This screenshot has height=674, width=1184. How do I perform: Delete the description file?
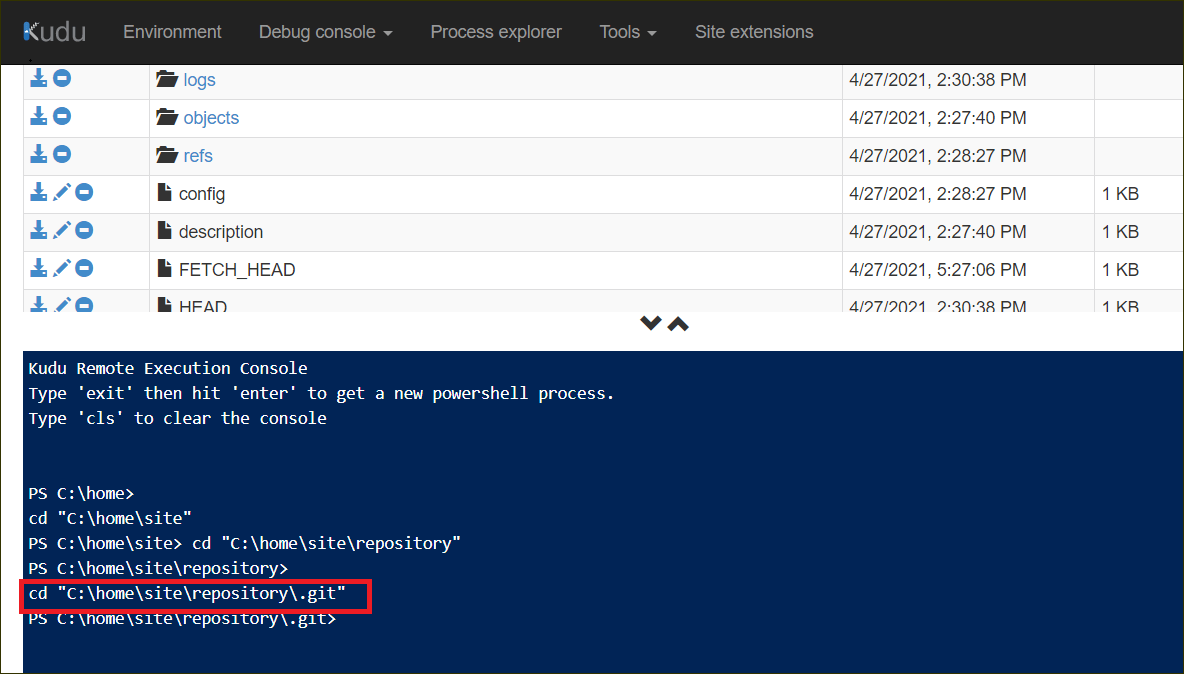tap(84, 229)
